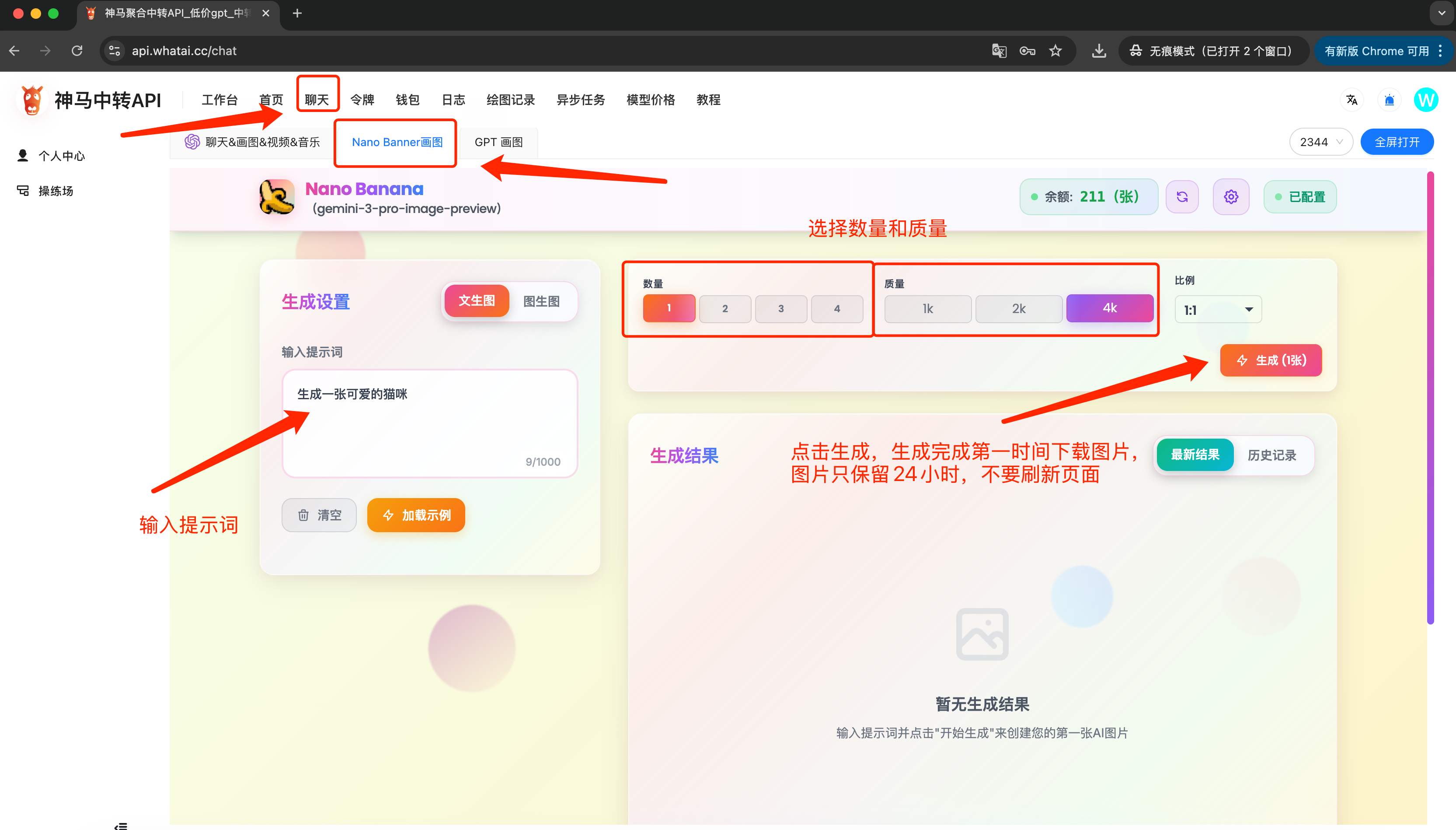The width and height of the screenshot is (1456, 830).
Task: Click the W user avatar
Action: pyautogui.click(x=1426, y=100)
